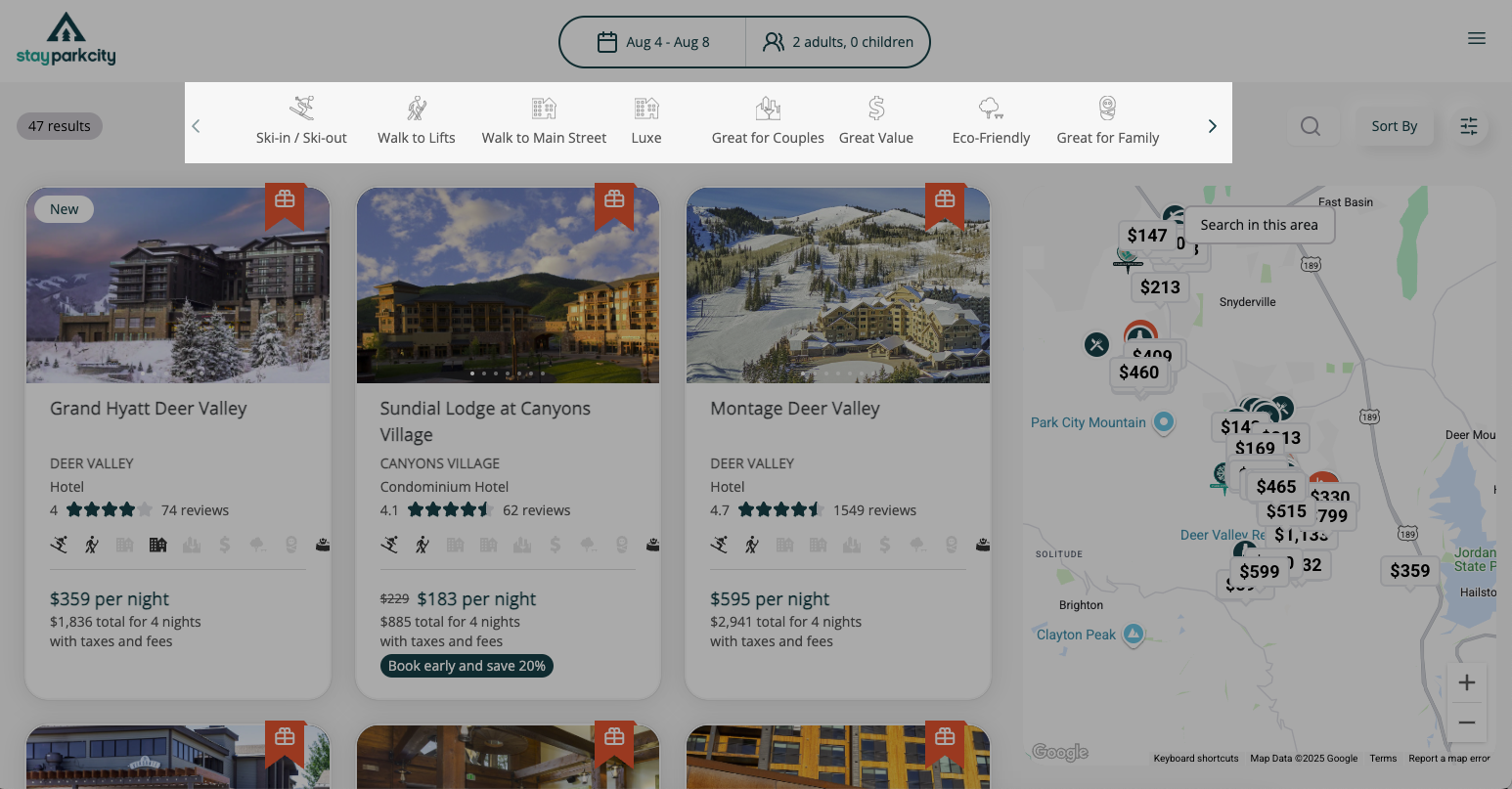
Task: Click the skier icon on Grand Hyatt card
Action: pos(59,545)
